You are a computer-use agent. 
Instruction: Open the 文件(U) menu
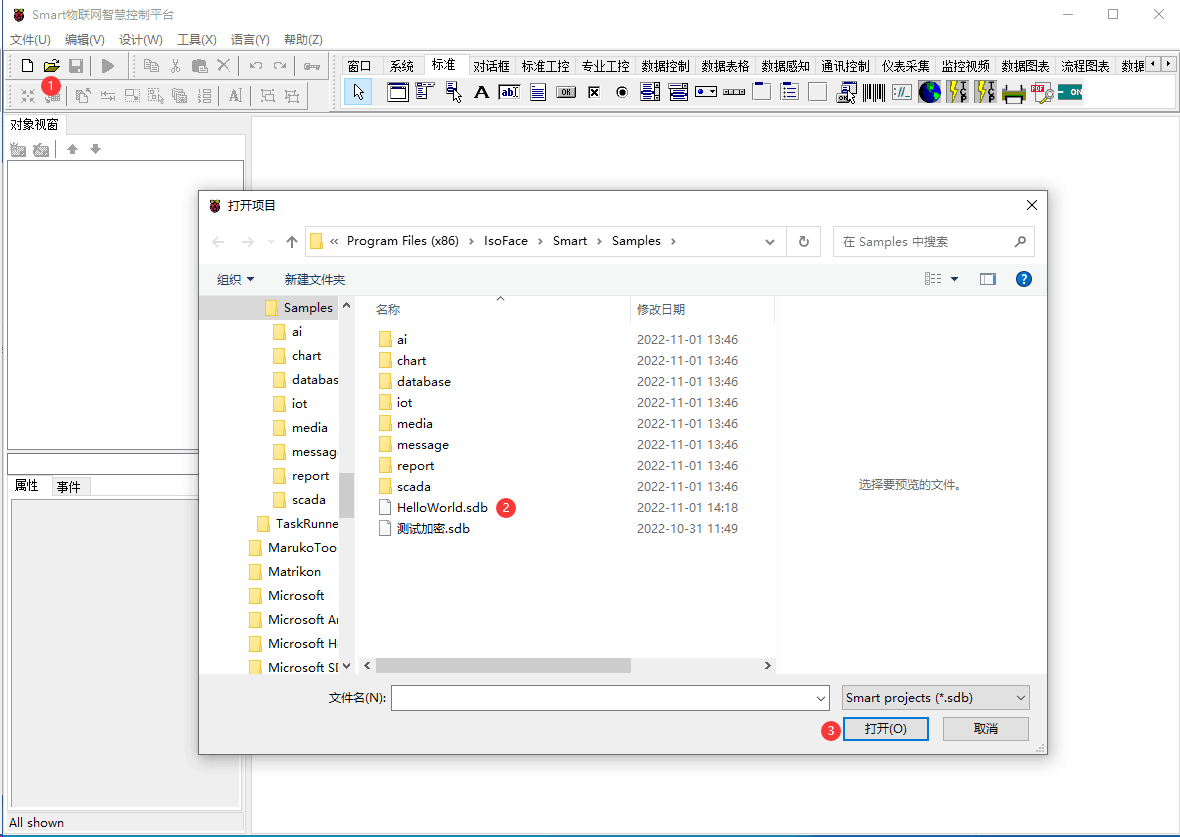tap(30, 39)
